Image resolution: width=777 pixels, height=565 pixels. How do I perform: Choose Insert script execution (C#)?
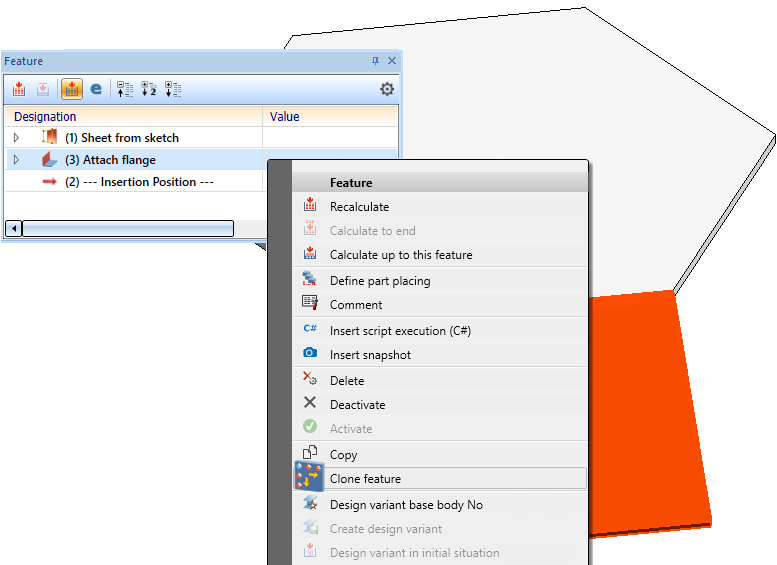pos(440,331)
